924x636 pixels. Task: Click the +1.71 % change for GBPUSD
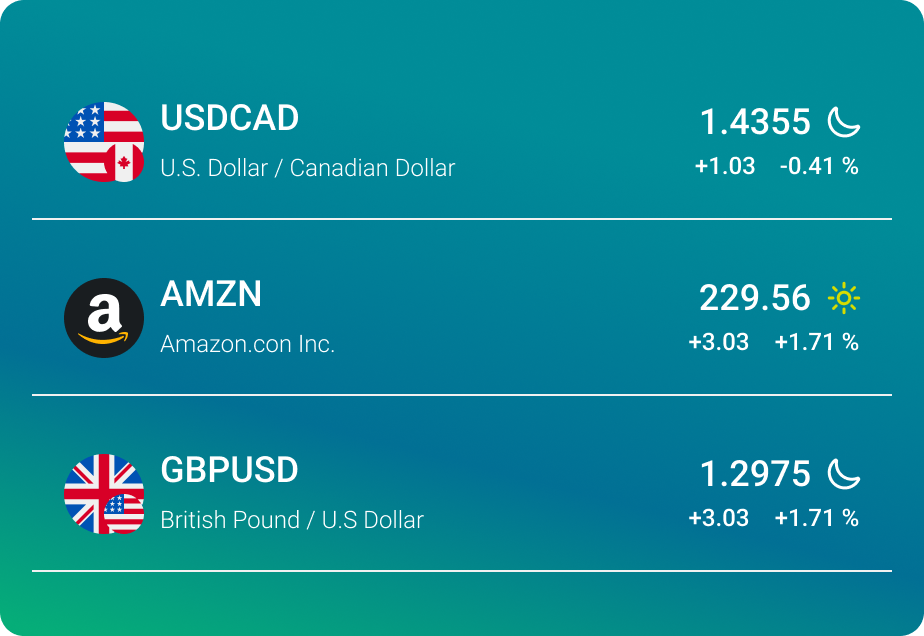click(816, 518)
